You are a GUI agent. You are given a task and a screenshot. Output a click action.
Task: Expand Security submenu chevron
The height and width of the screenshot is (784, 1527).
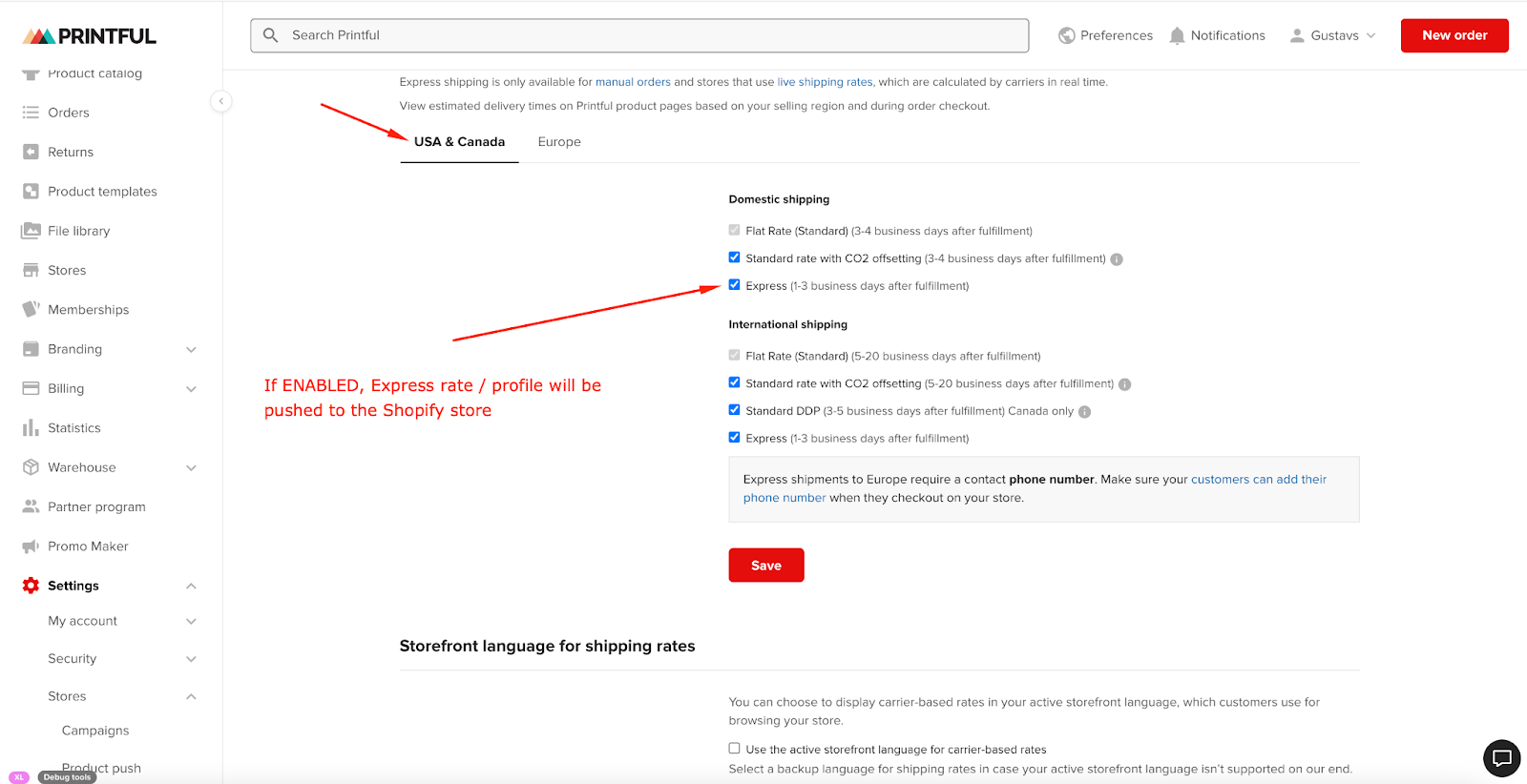pyautogui.click(x=191, y=659)
